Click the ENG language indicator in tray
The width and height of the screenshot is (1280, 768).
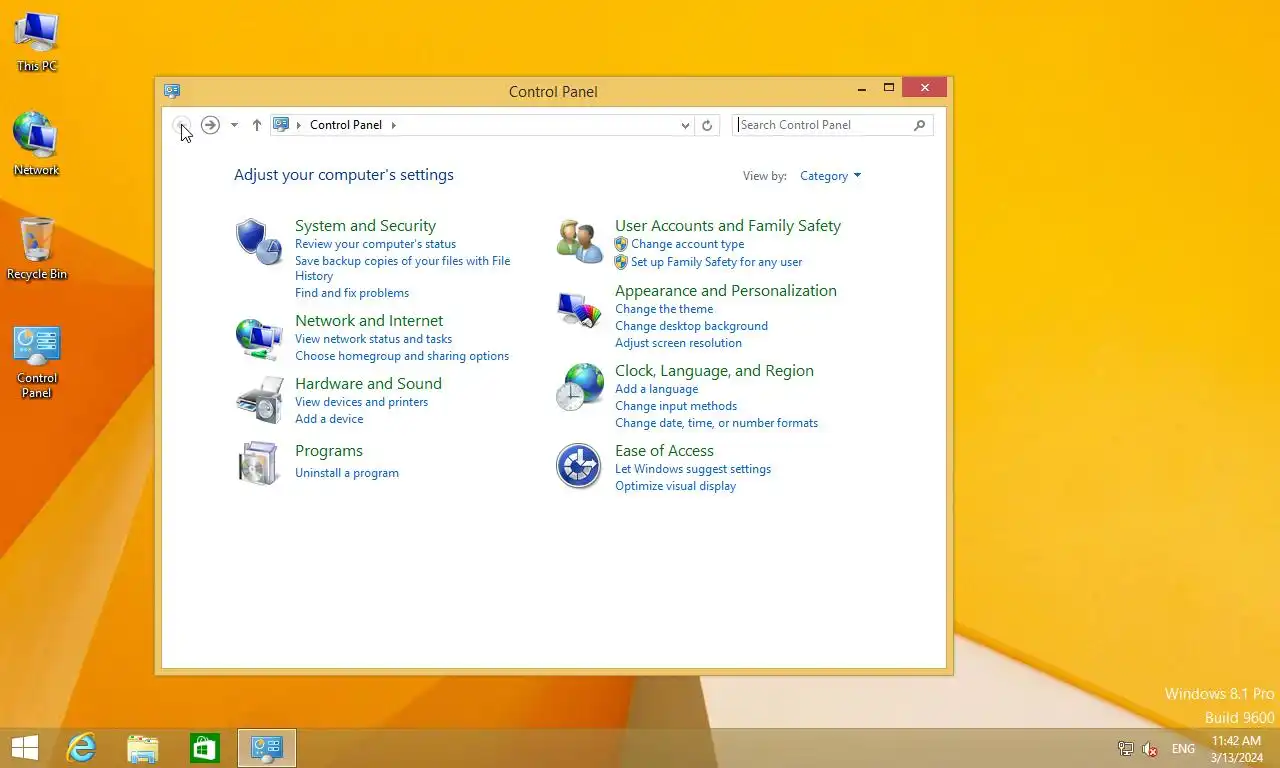[x=1183, y=749]
